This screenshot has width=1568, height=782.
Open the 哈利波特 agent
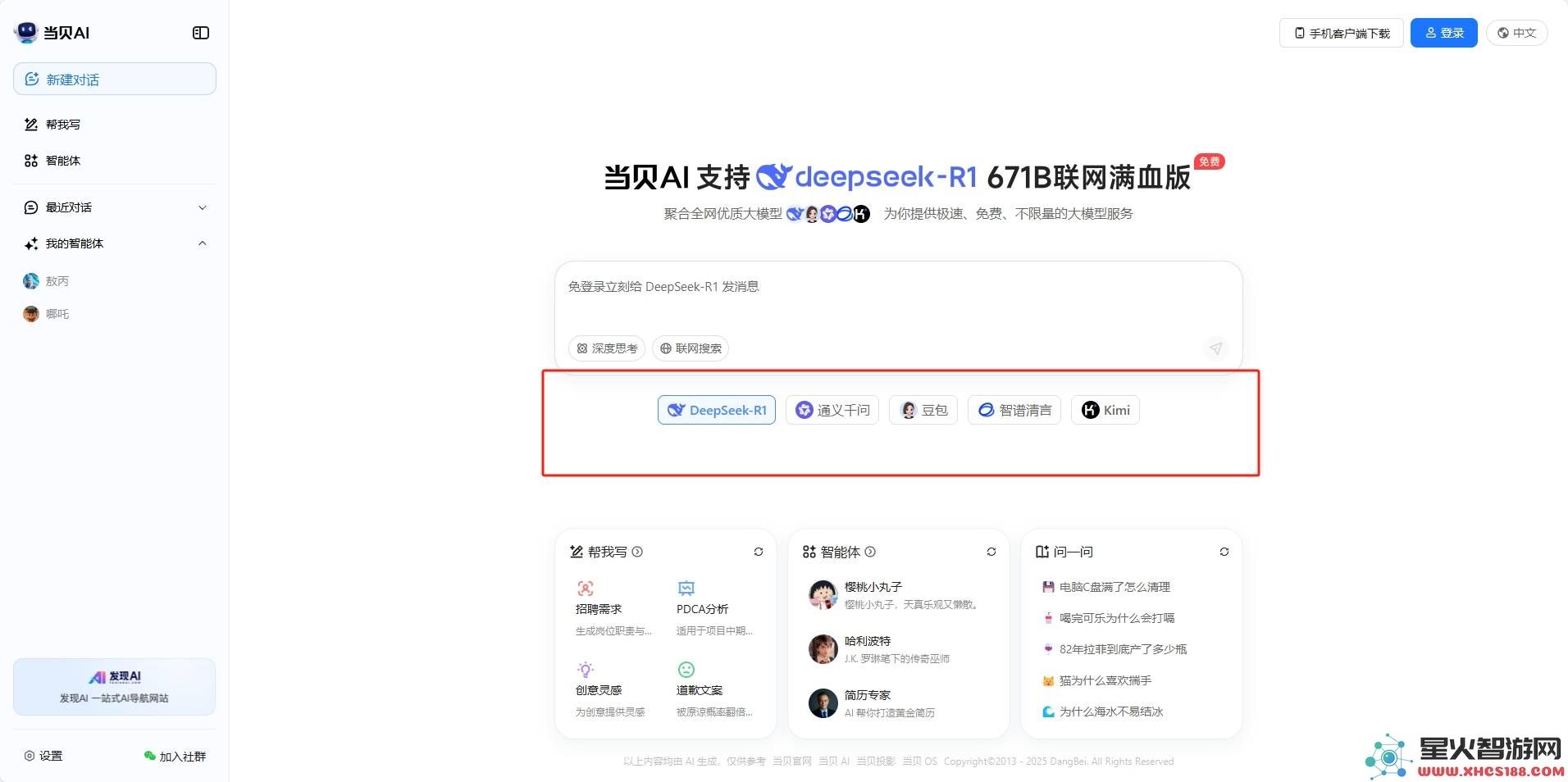coord(898,649)
